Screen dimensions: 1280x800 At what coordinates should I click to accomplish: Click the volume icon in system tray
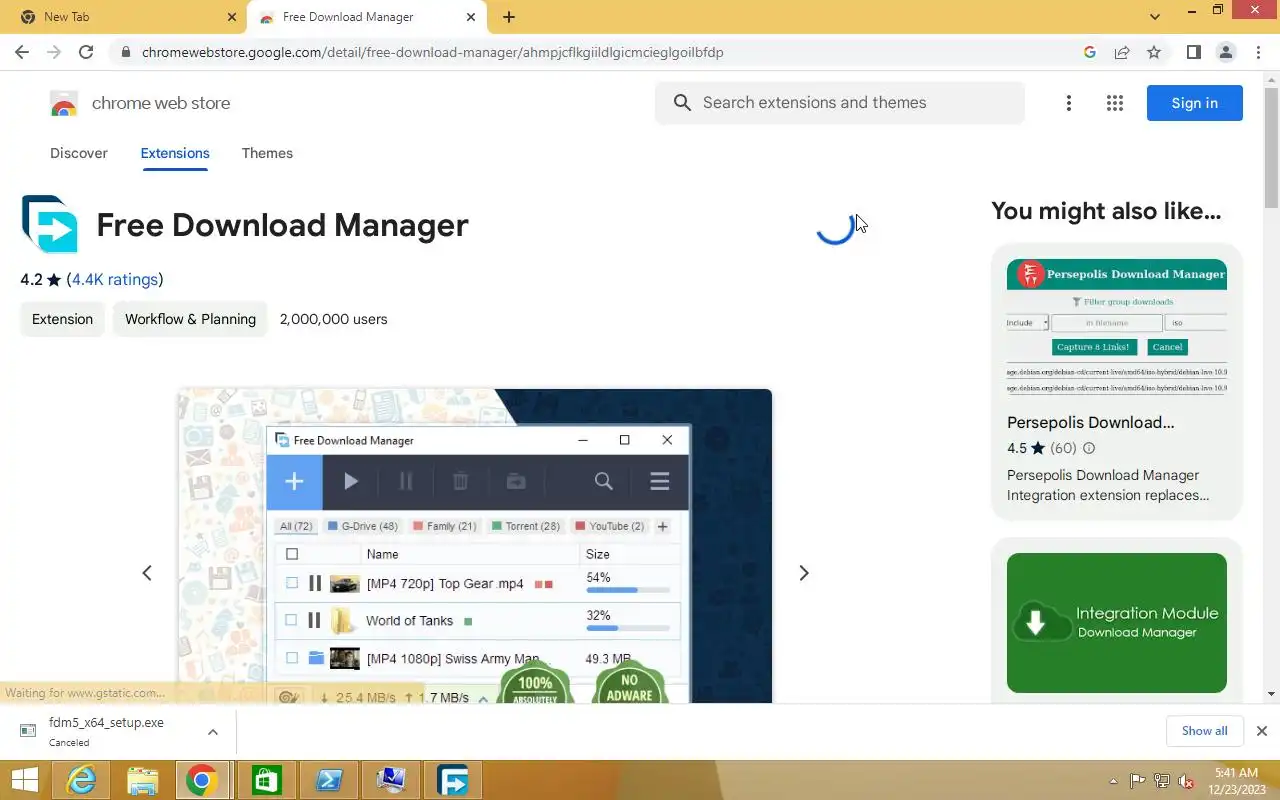click(1186, 781)
